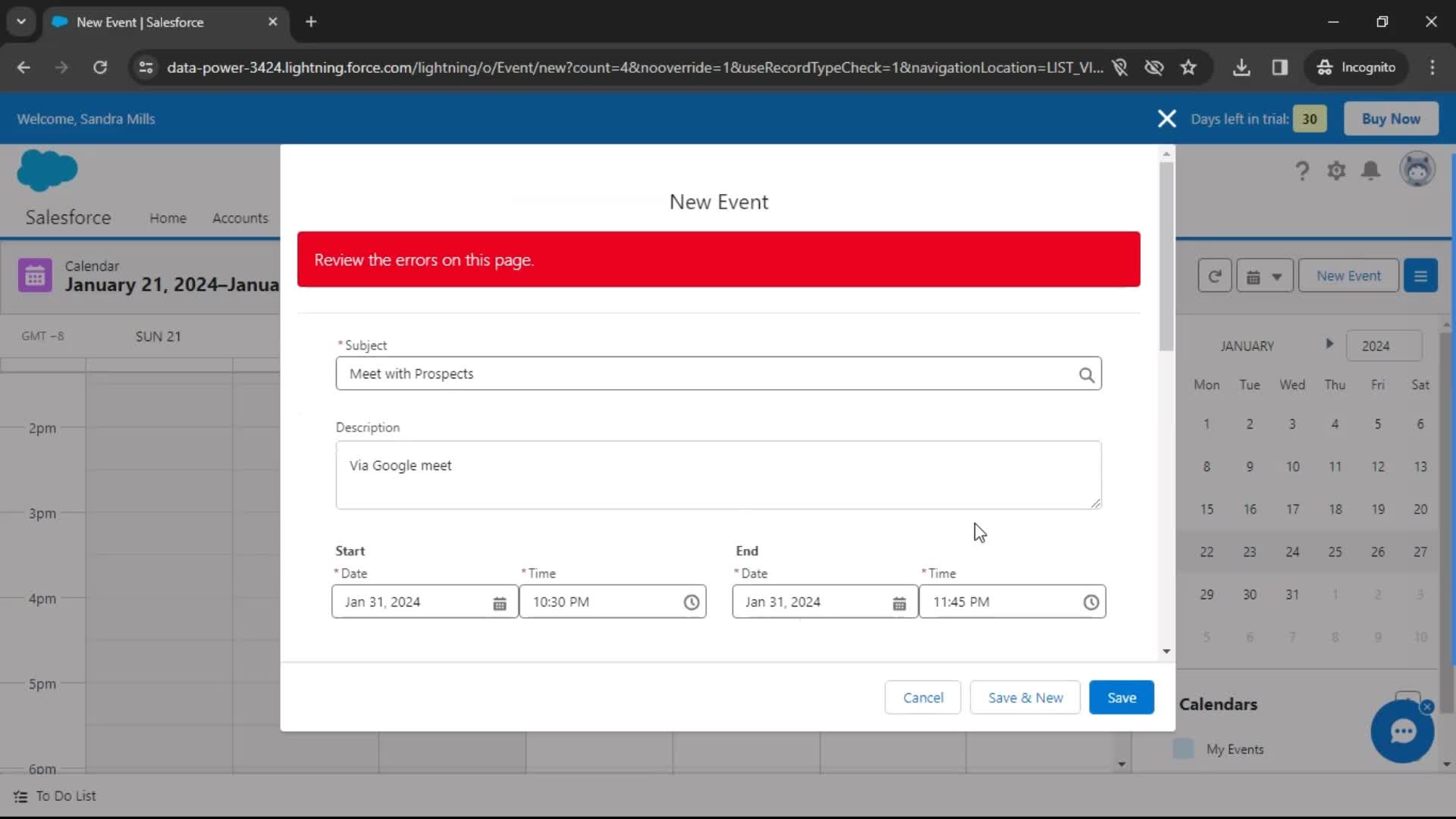Click the third-party cookies blocked eye icon
The height and width of the screenshot is (819, 1456).
[x=1154, y=67]
